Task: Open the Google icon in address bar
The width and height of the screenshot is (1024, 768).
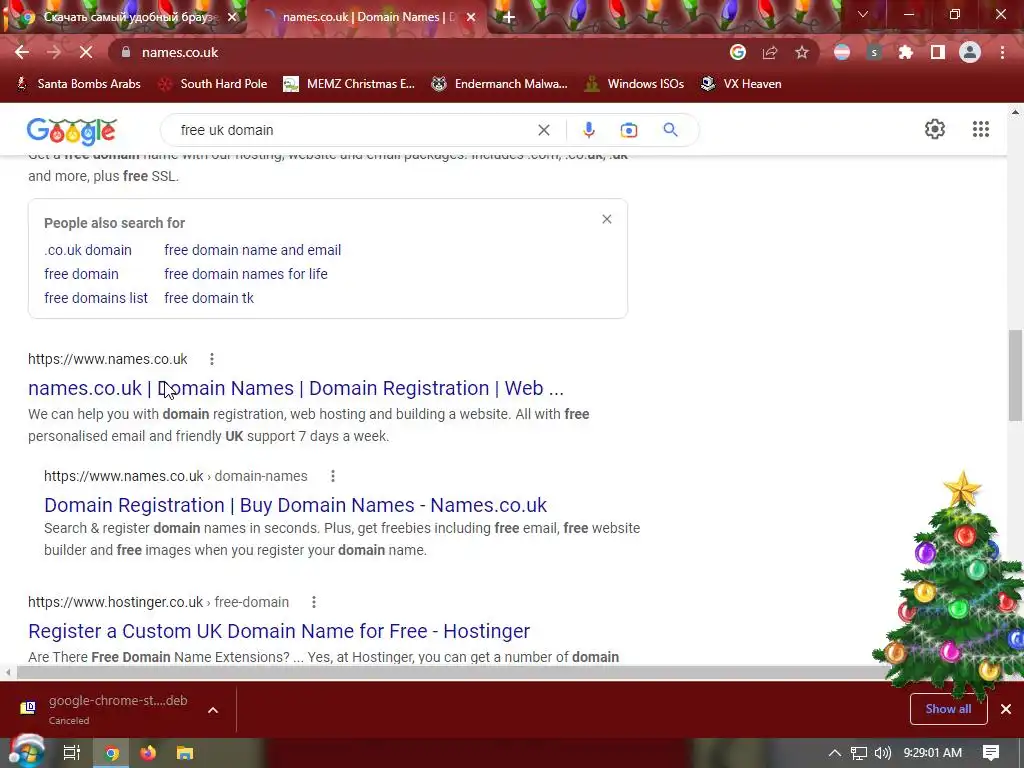Action: click(738, 52)
